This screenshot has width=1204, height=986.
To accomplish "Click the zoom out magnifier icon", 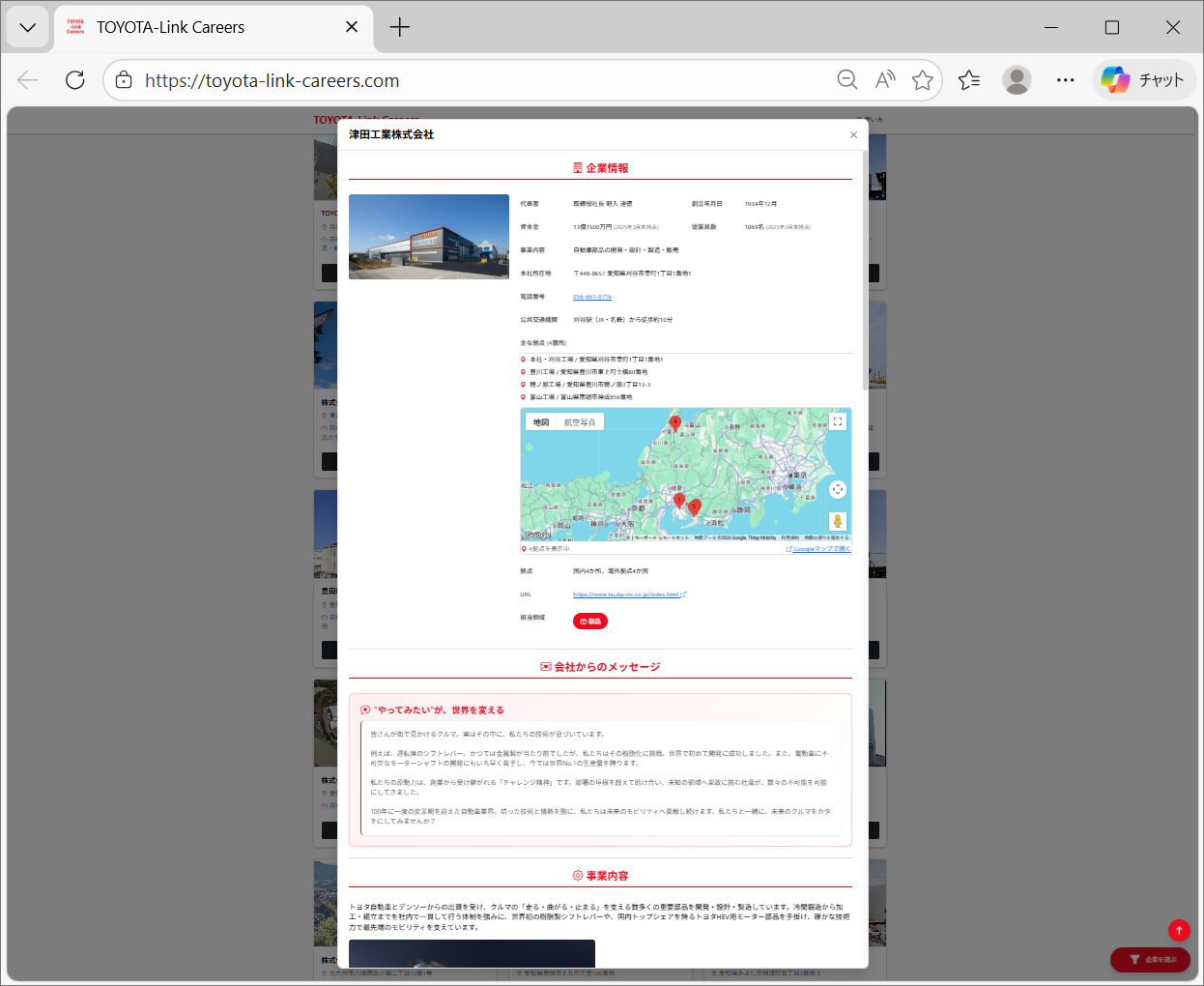I will coord(847,80).
